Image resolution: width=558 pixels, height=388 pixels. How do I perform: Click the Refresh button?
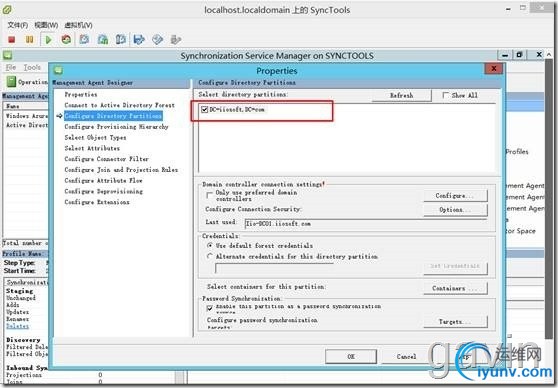coord(401,95)
